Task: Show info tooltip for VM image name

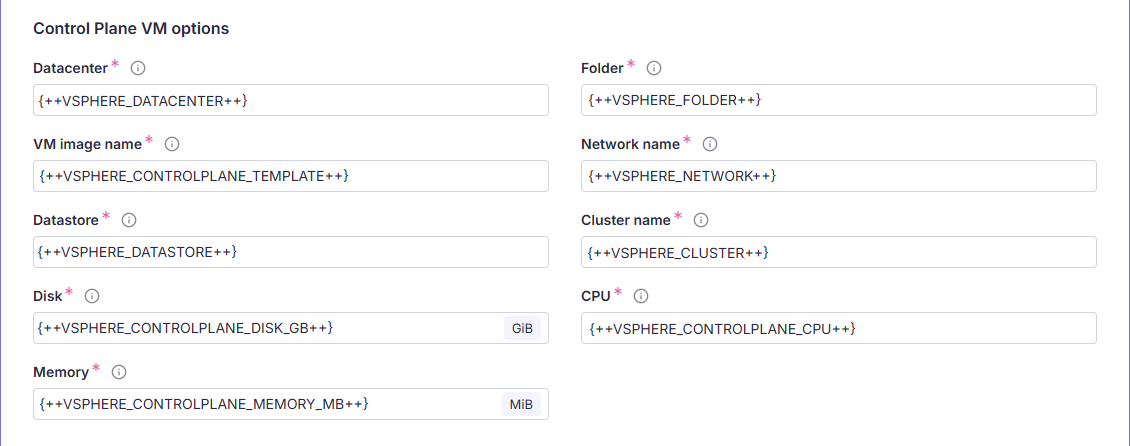Action: [172, 144]
